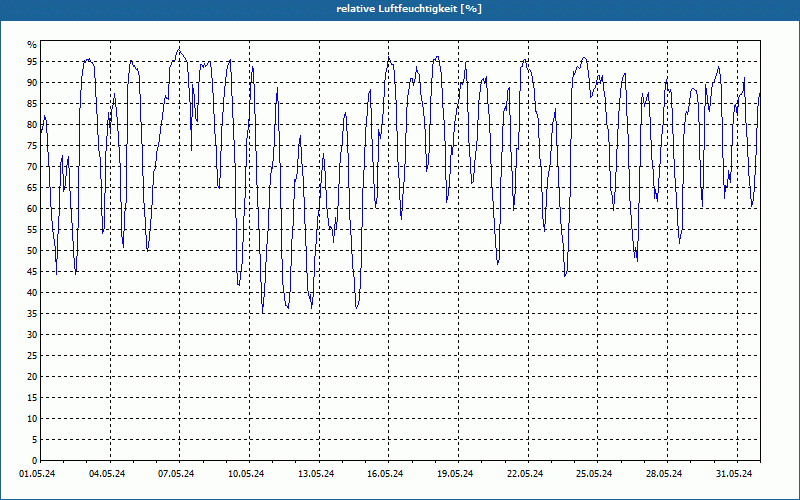This screenshot has height=500, width=800.
Task: Click the y-axis label '85'
Action: click(x=32, y=104)
